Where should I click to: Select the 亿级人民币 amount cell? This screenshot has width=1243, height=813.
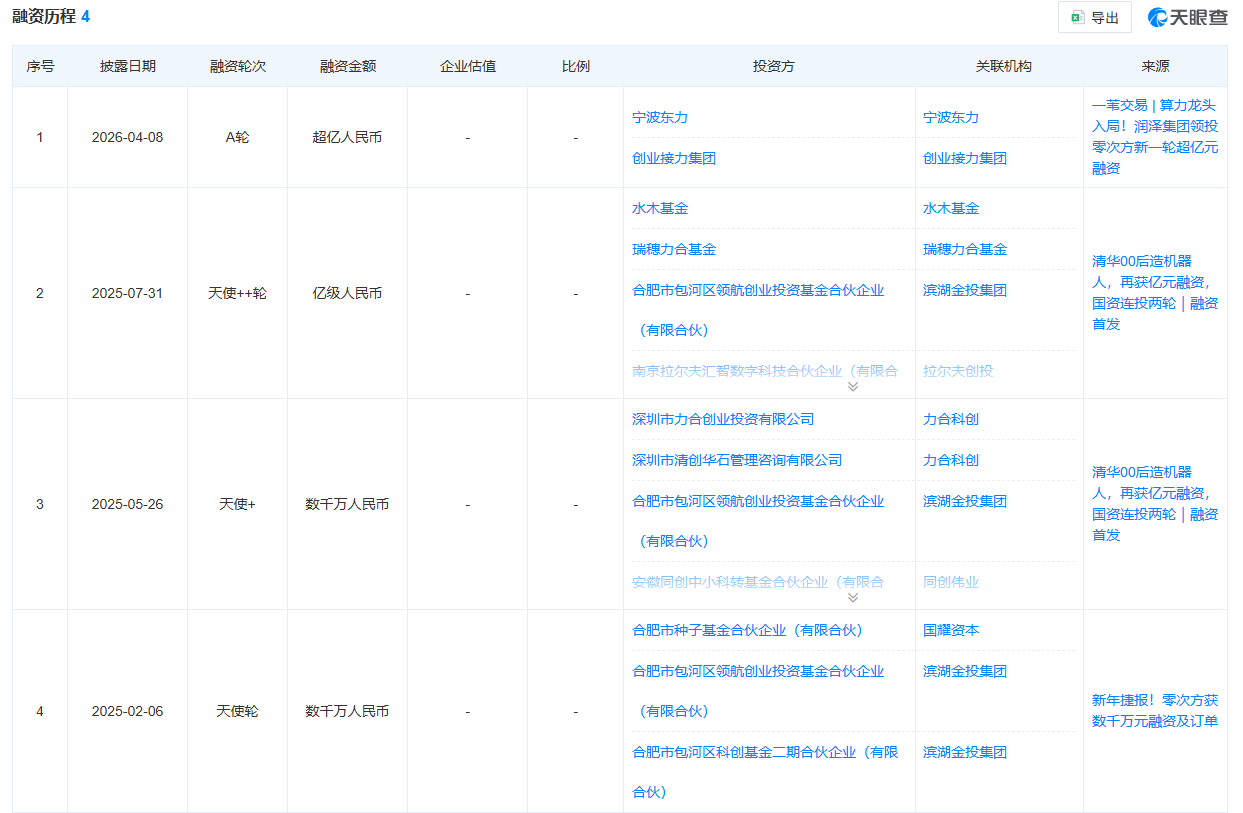pos(347,293)
